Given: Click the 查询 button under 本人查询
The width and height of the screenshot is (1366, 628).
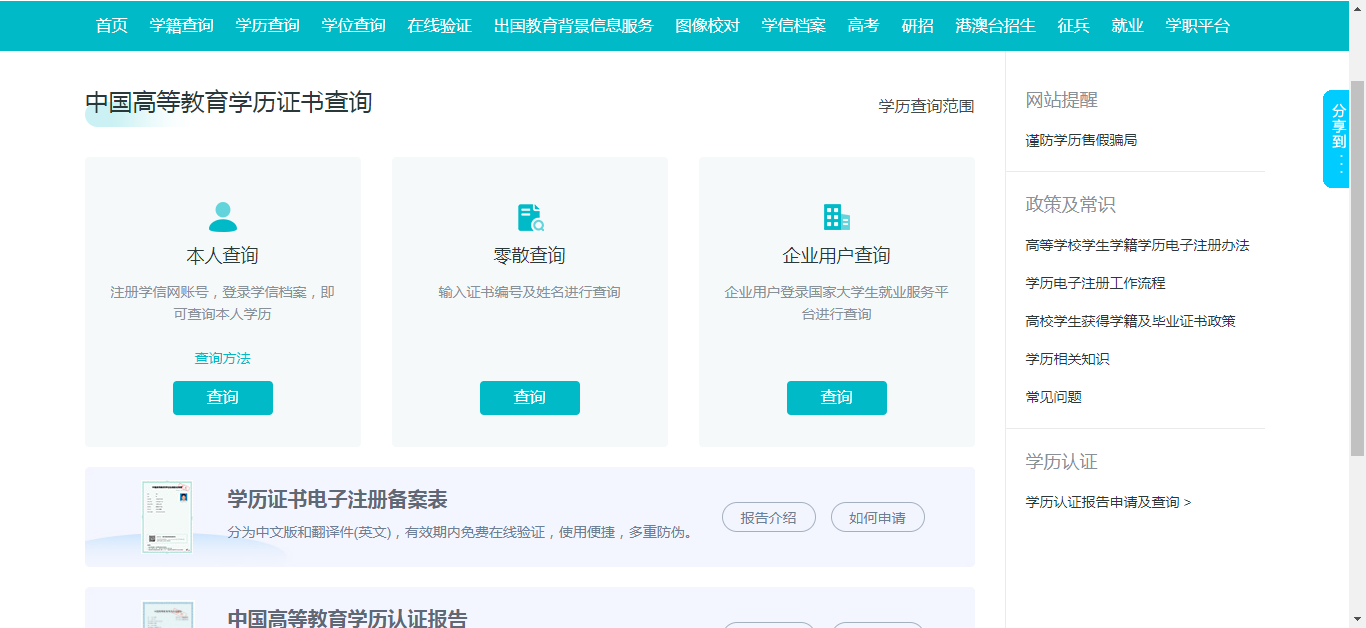Looking at the screenshot, I should pyautogui.click(x=222, y=397).
